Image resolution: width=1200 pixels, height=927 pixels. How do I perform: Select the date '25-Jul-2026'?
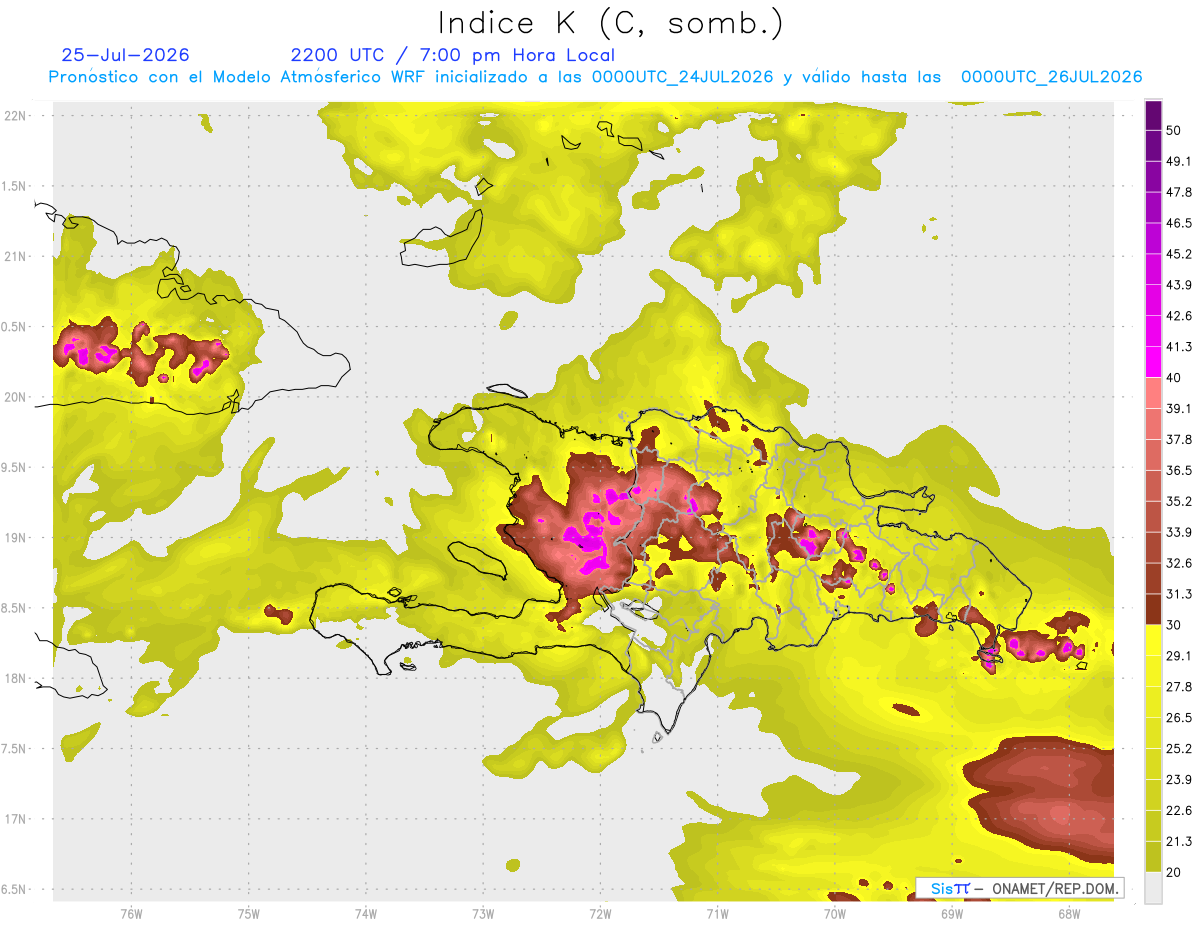click(x=125, y=55)
